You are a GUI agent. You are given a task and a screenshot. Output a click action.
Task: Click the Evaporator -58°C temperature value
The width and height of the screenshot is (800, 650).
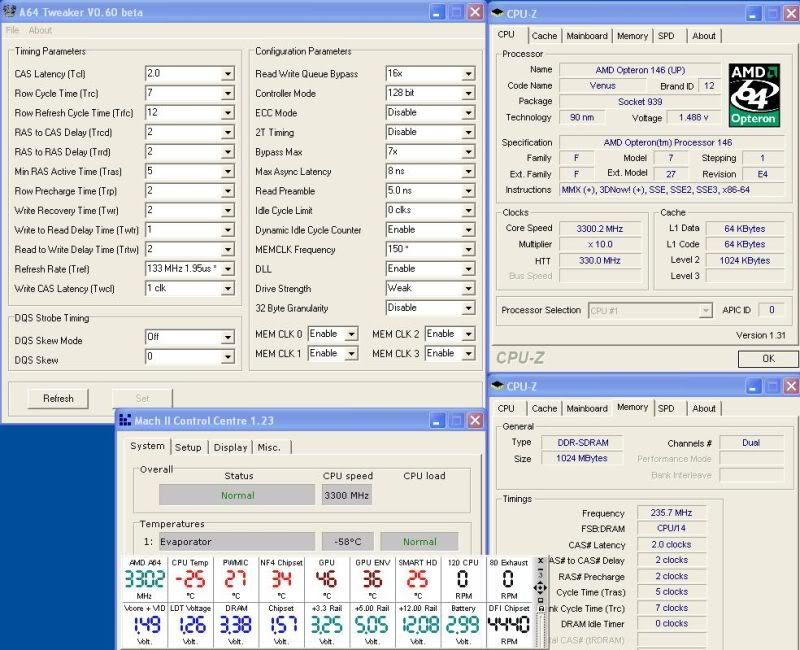(347, 541)
